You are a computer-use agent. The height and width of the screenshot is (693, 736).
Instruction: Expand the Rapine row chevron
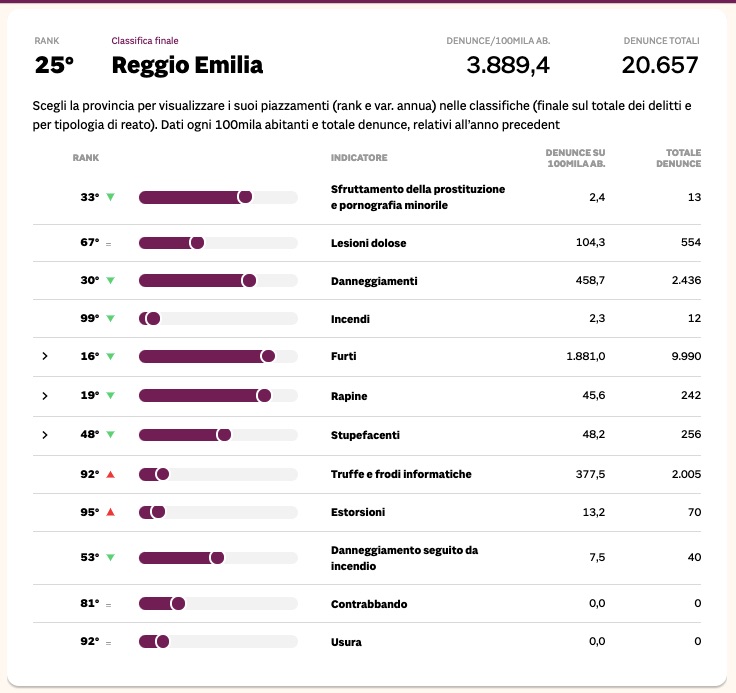point(45,396)
